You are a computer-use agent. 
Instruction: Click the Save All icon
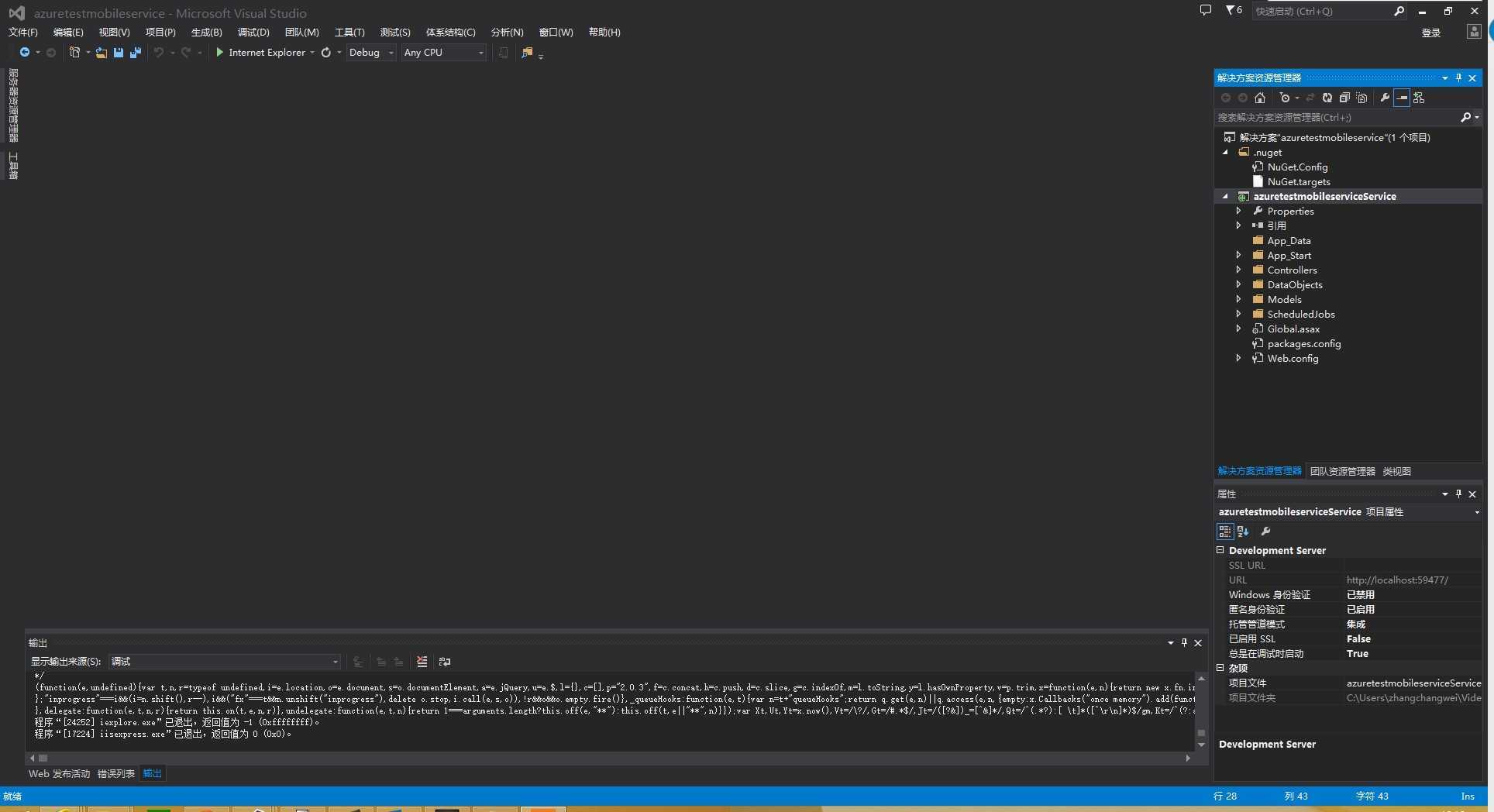coord(136,53)
